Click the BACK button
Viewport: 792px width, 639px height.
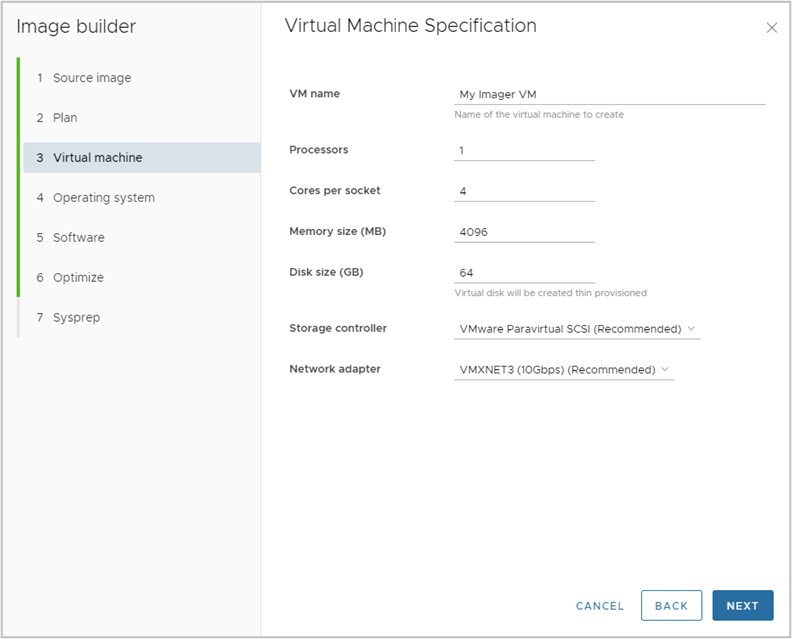[x=671, y=605]
